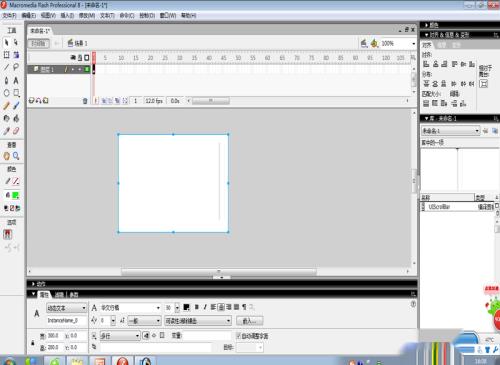Screen dimensions: 500x365
Task: Toggle lock all layers padlock icon
Action: pos(80,58)
